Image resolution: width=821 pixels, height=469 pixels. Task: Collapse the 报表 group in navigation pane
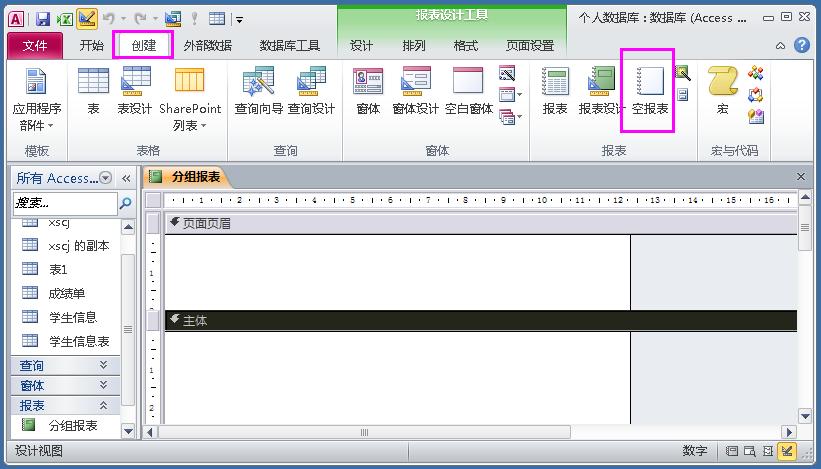click(66, 405)
